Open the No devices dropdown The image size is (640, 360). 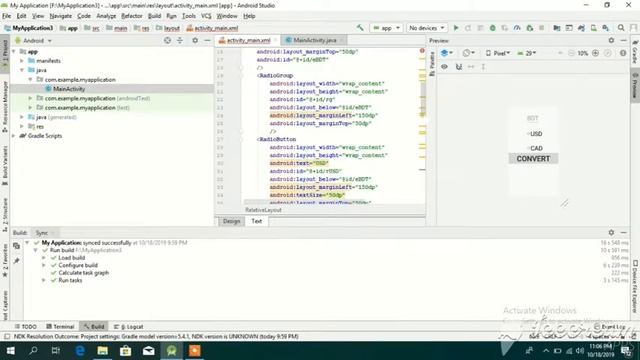pos(427,28)
